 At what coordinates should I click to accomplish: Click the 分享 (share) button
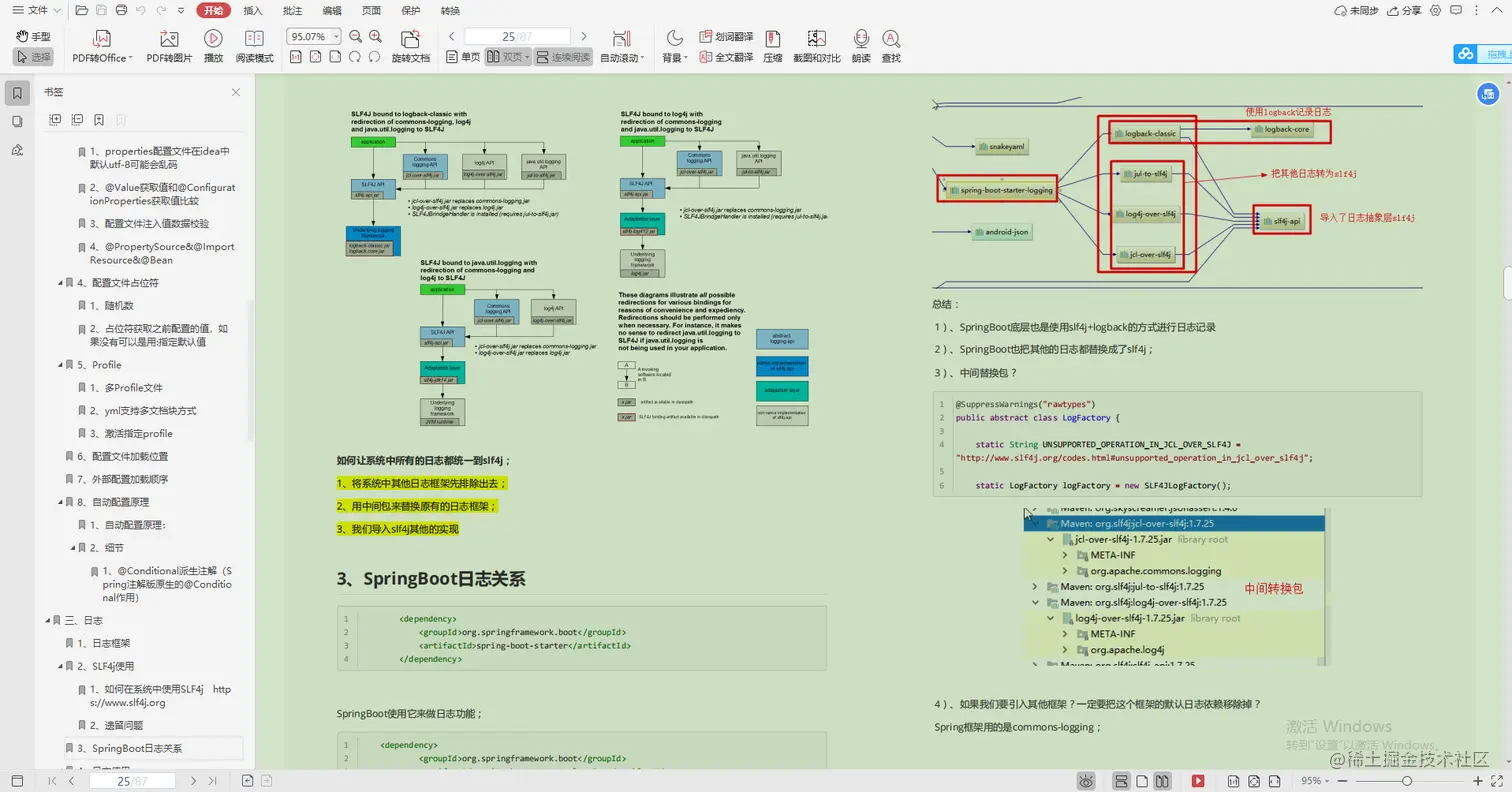click(1405, 11)
